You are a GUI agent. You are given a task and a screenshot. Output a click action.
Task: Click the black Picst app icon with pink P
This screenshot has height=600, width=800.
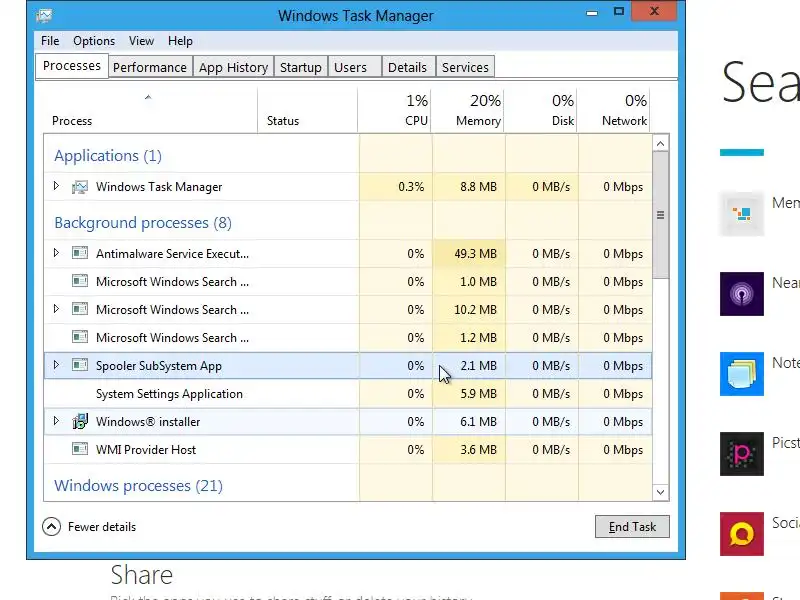tap(742, 454)
